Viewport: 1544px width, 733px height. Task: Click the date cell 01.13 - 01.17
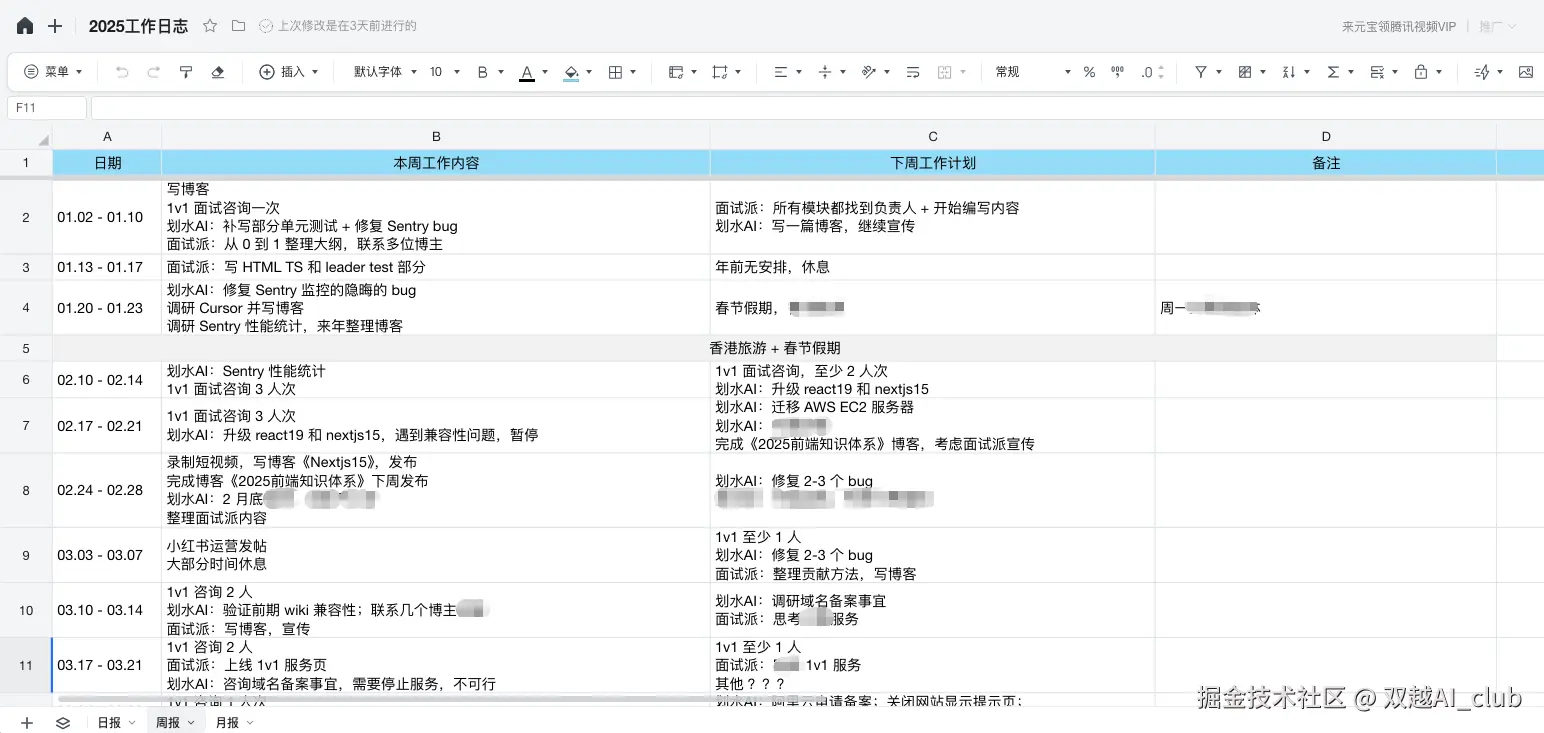(x=107, y=267)
